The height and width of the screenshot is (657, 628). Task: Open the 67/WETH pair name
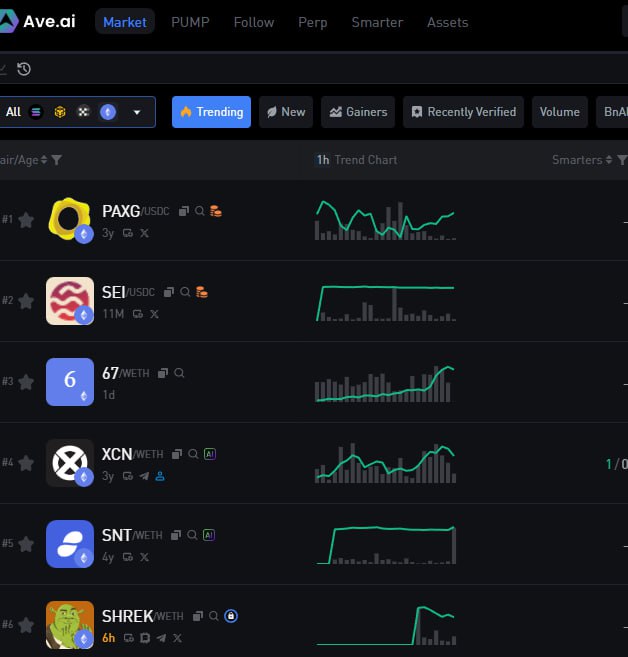coord(126,373)
